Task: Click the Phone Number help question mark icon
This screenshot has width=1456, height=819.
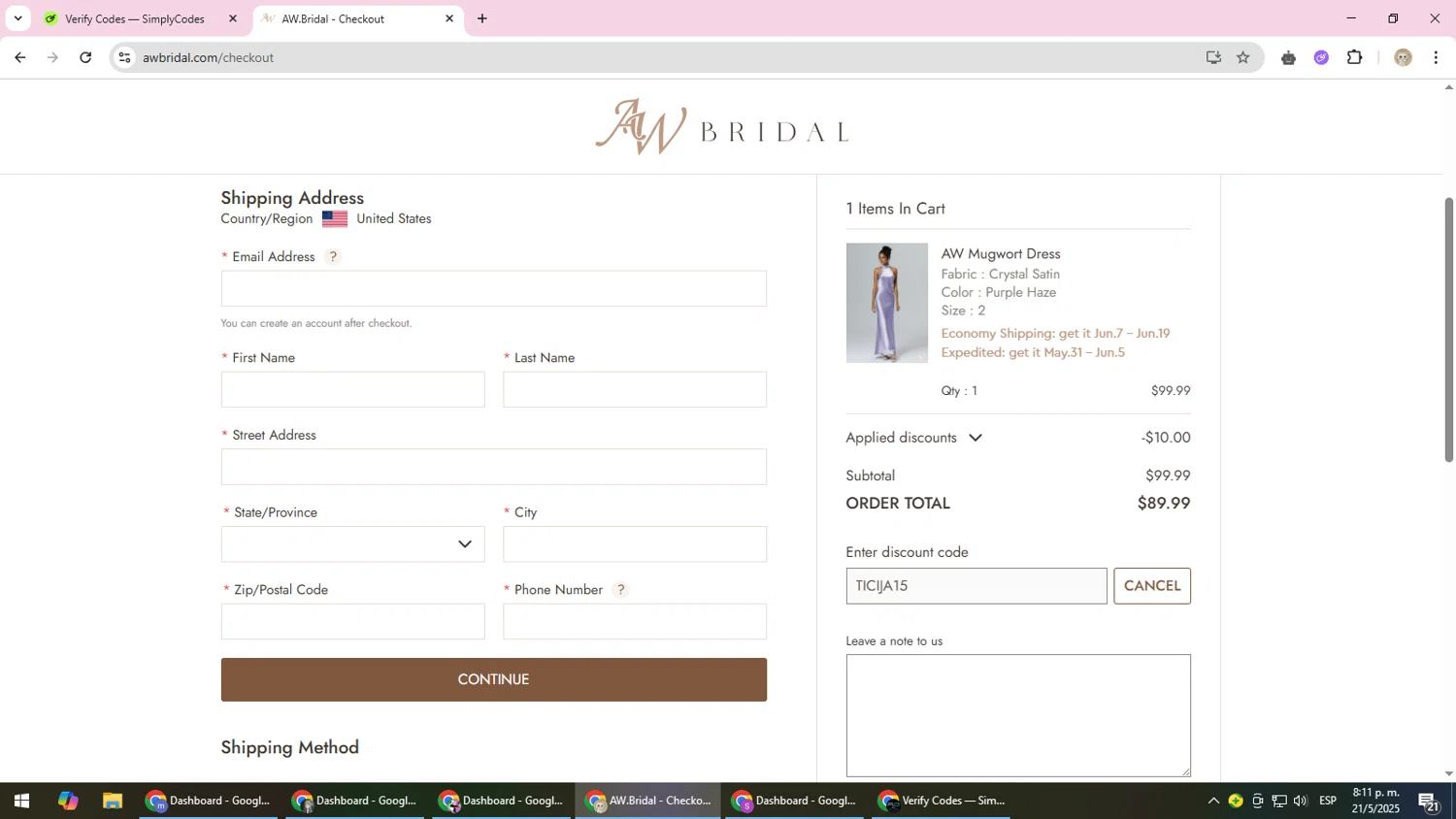Action: pyautogui.click(x=621, y=590)
